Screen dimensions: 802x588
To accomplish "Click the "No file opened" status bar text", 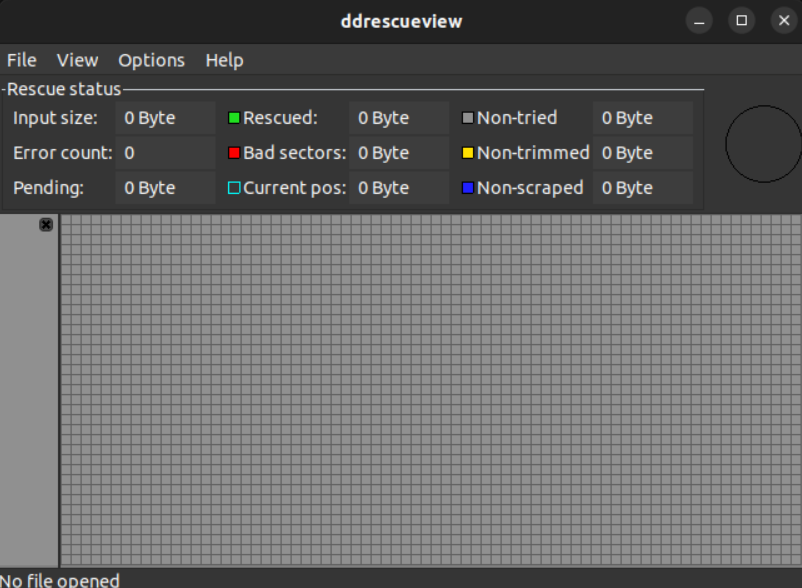I will pos(60,580).
